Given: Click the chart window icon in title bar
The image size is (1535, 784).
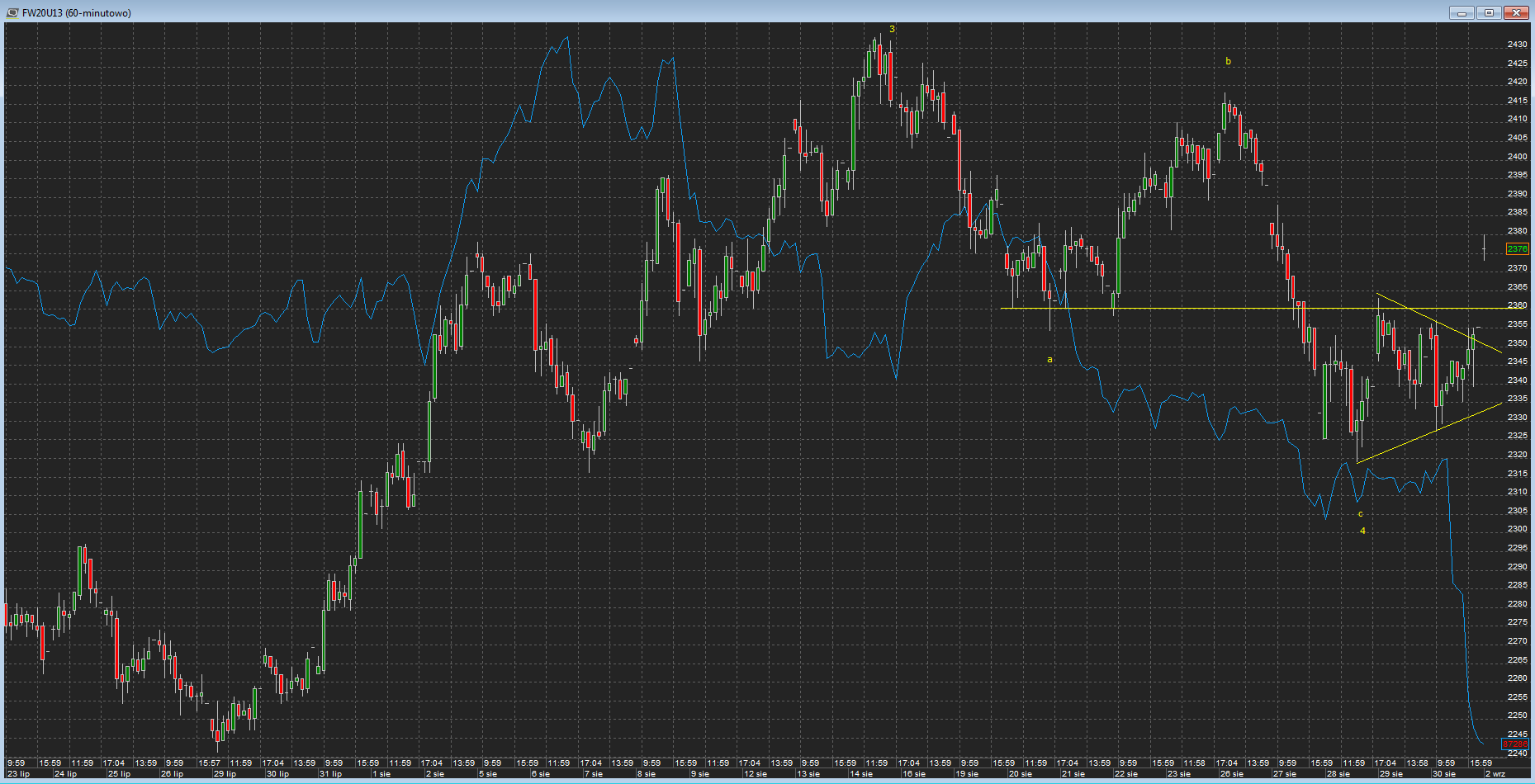Looking at the screenshot, I should 12,12.
